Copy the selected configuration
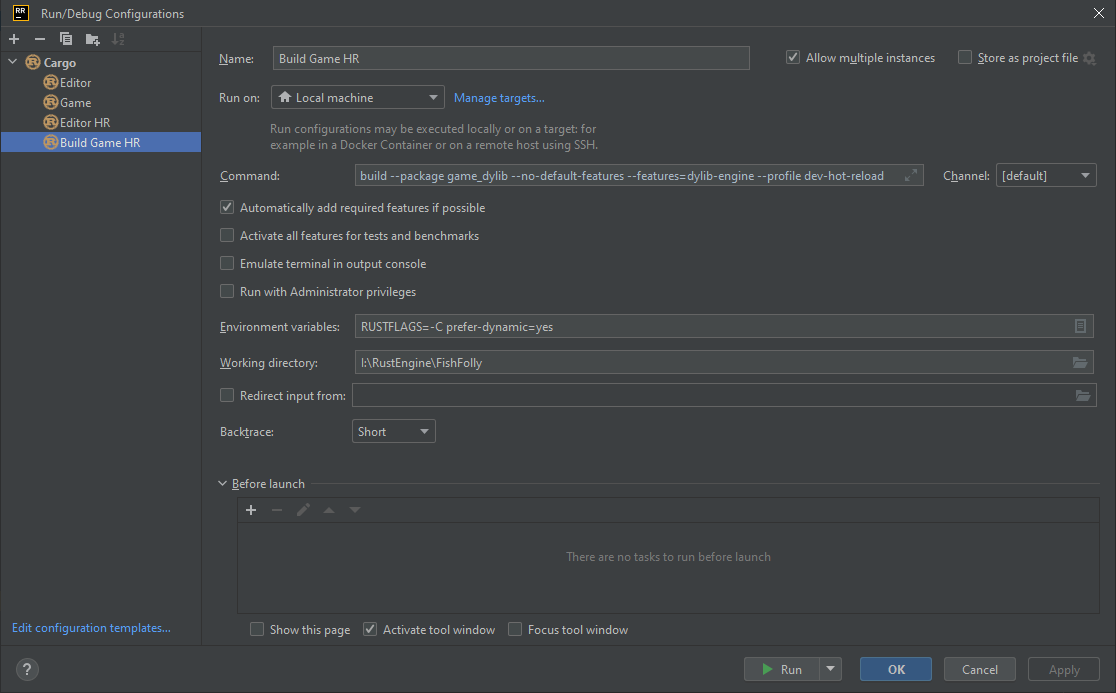This screenshot has height=693, width=1116. click(66, 39)
